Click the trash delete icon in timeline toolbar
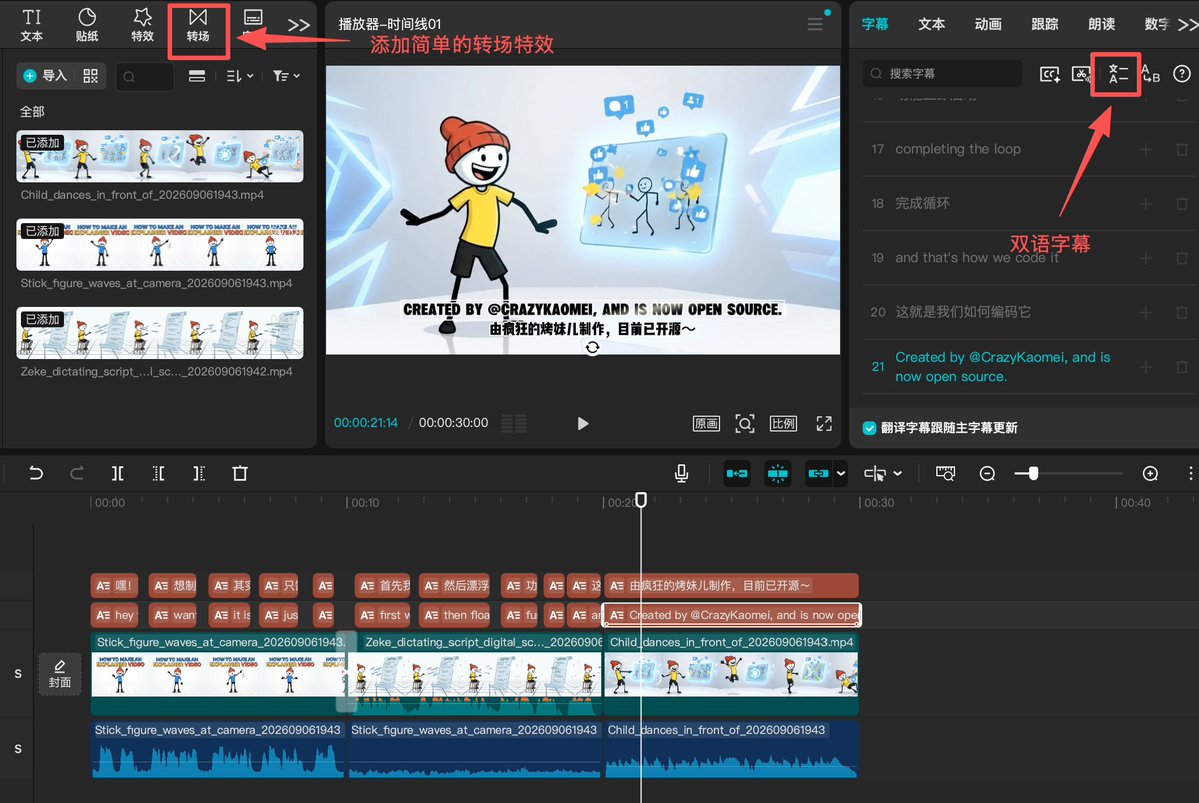The image size is (1199, 803). (239, 473)
